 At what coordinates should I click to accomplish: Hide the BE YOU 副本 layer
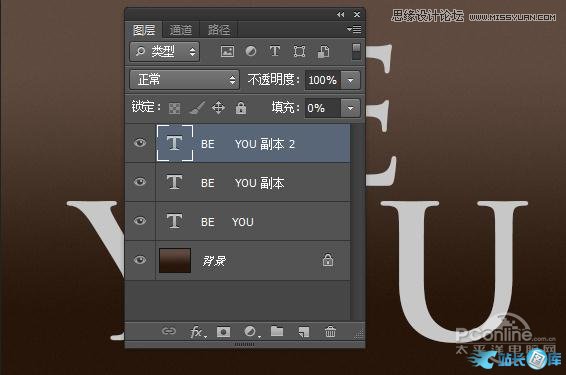[140, 182]
